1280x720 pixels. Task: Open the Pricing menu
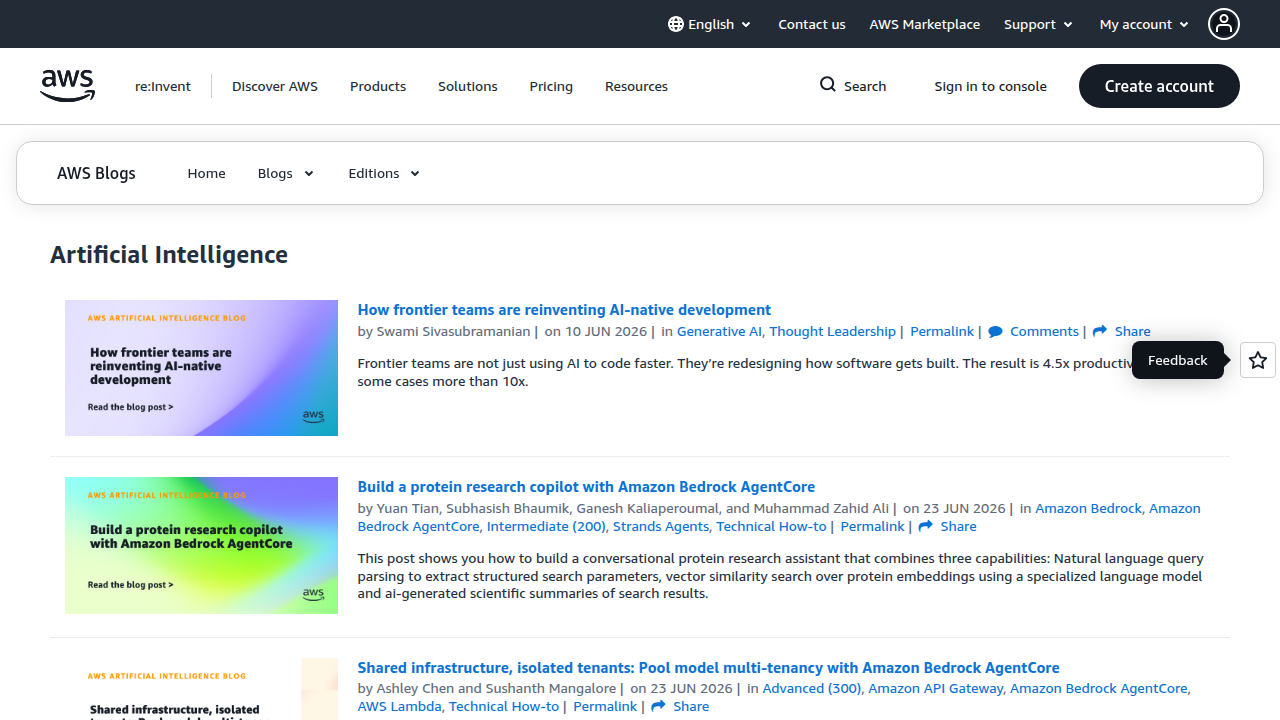click(551, 86)
